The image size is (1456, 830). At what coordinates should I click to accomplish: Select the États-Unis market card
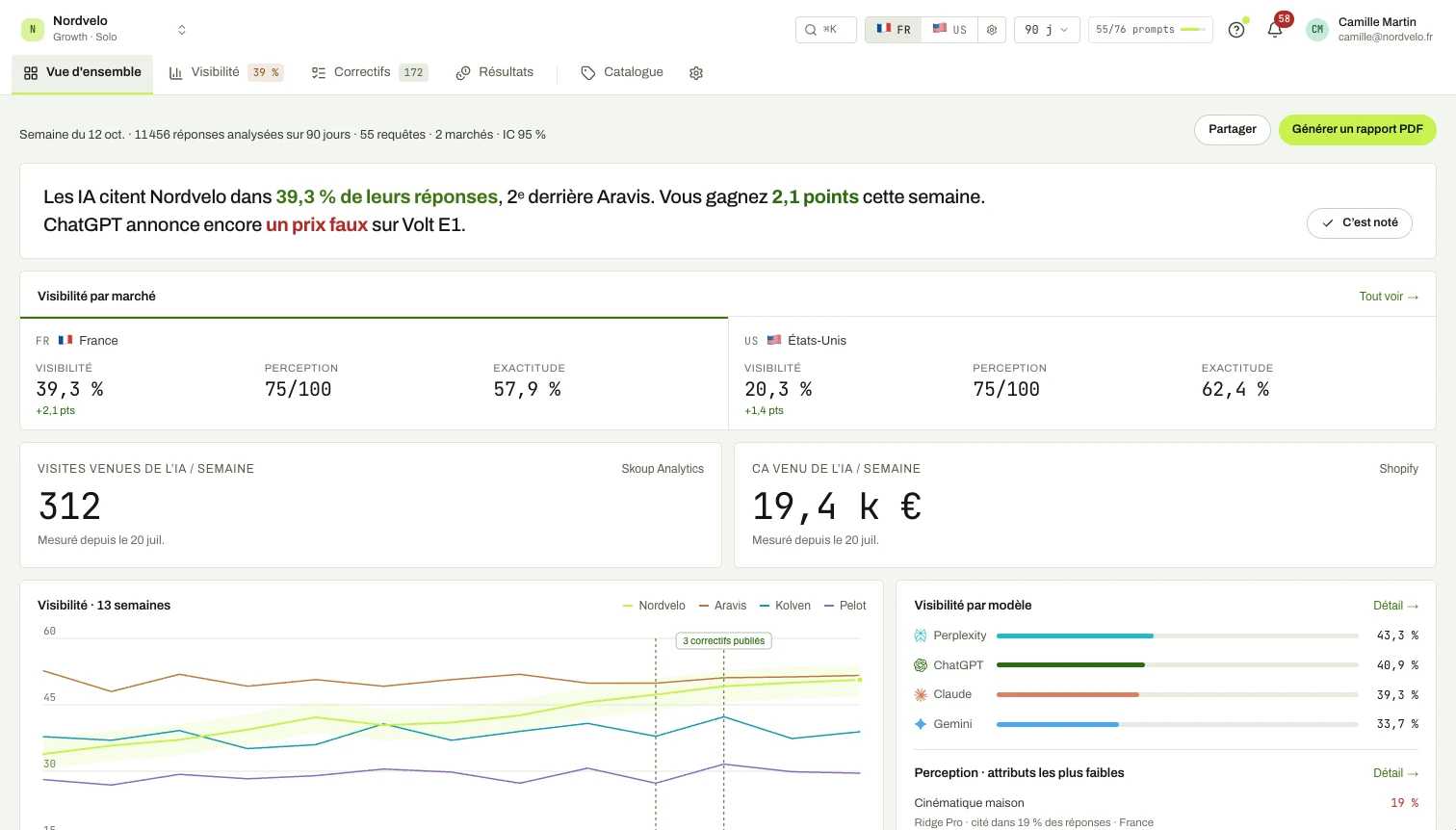1082,375
